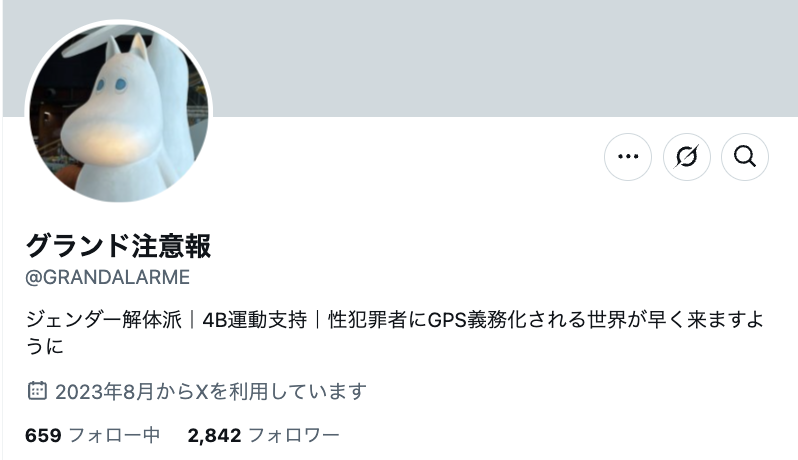Click the フォロー中 label text
798x460 pixels.
(114, 436)
